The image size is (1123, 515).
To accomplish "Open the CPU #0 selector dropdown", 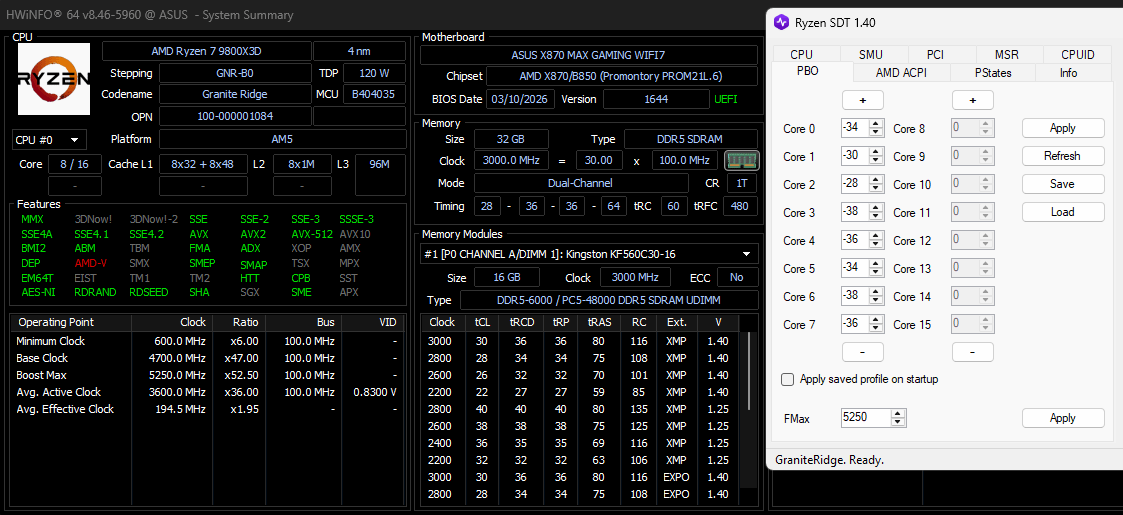I will 49,139.
